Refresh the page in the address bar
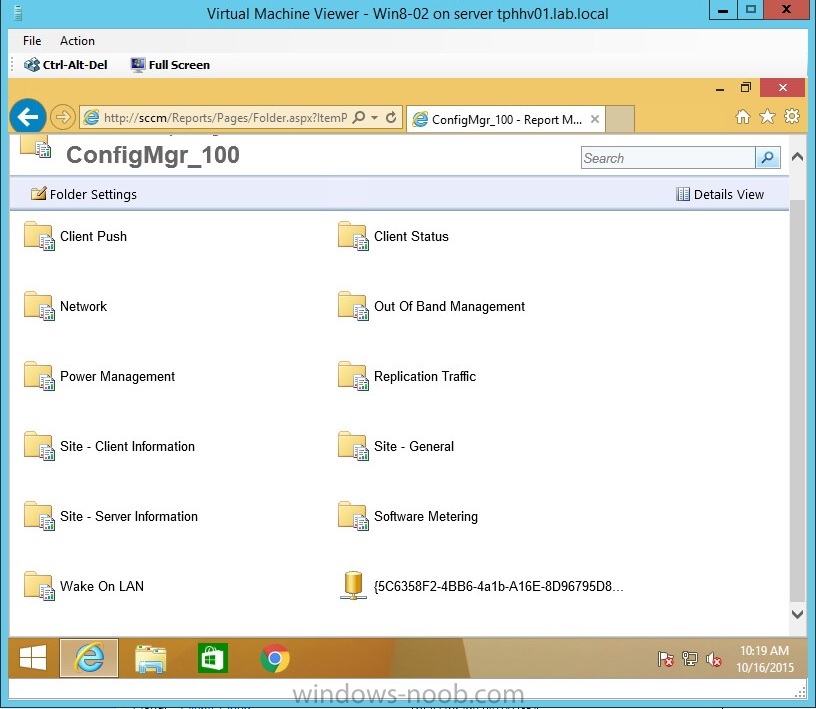Screen dimensions: 816x709 pyautogui.click(x=391, y=118)
